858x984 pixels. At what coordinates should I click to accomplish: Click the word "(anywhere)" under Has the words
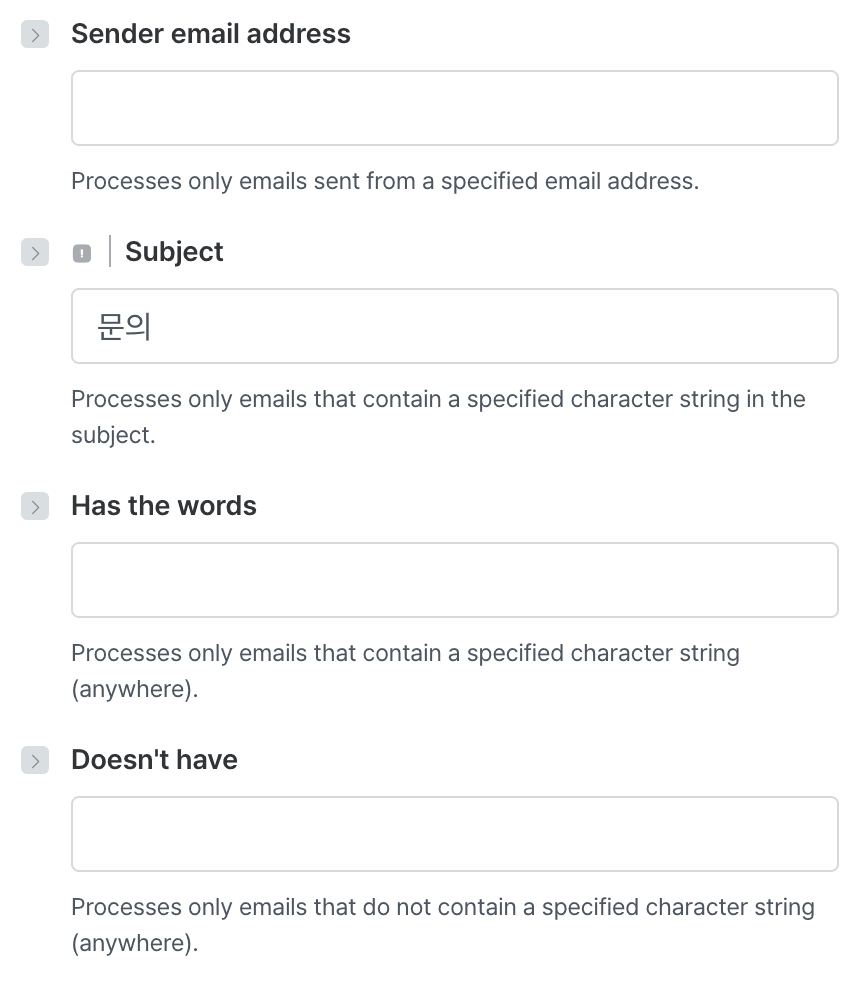134,690
